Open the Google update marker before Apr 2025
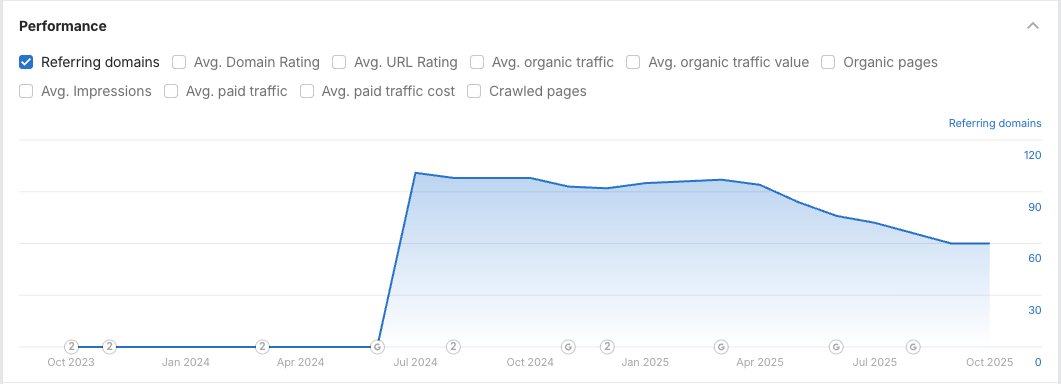The width and height of the screenshot is (1061, 384). tap(721, 347)
